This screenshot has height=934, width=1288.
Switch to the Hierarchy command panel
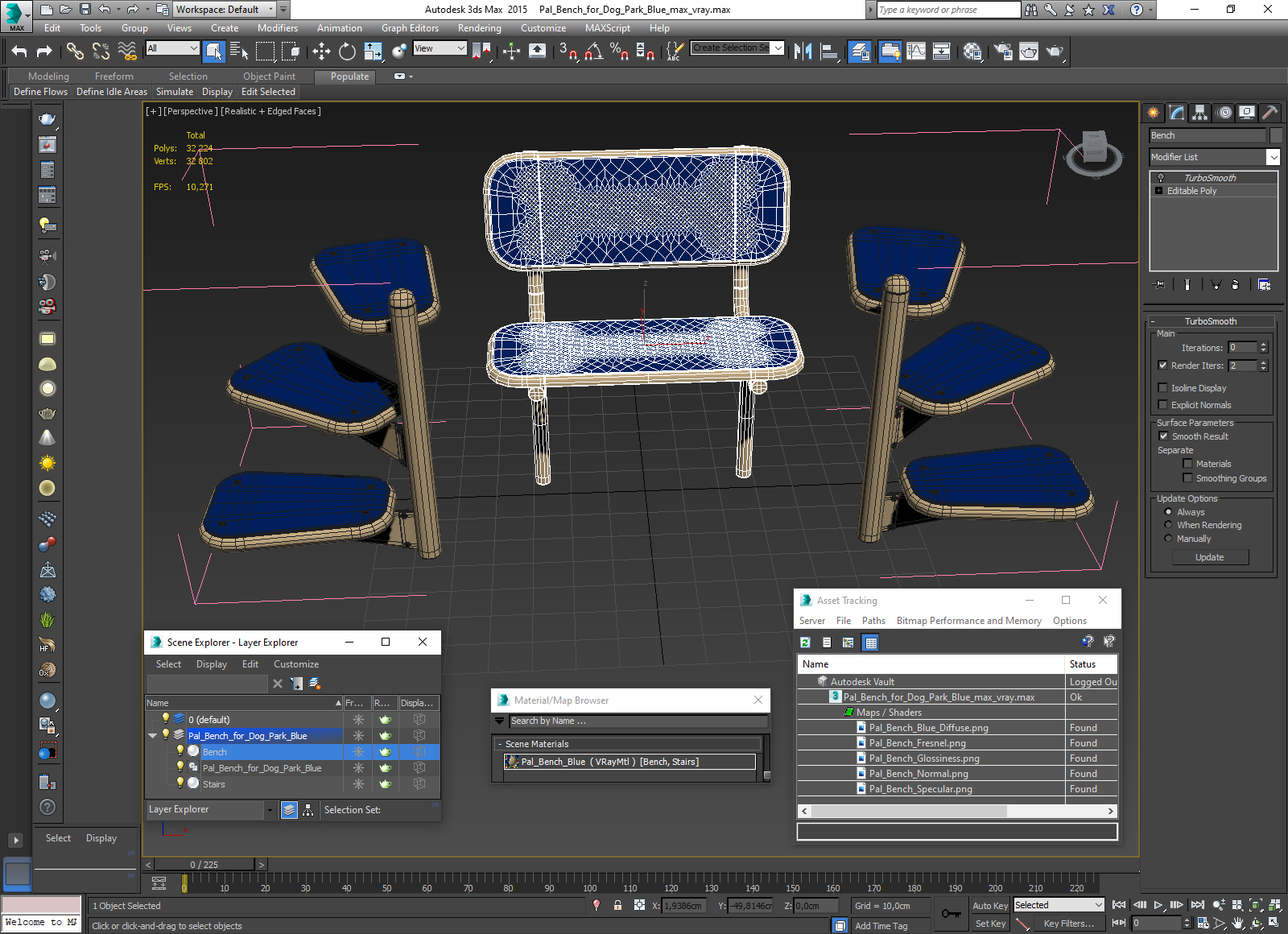tap(1200, 113)
